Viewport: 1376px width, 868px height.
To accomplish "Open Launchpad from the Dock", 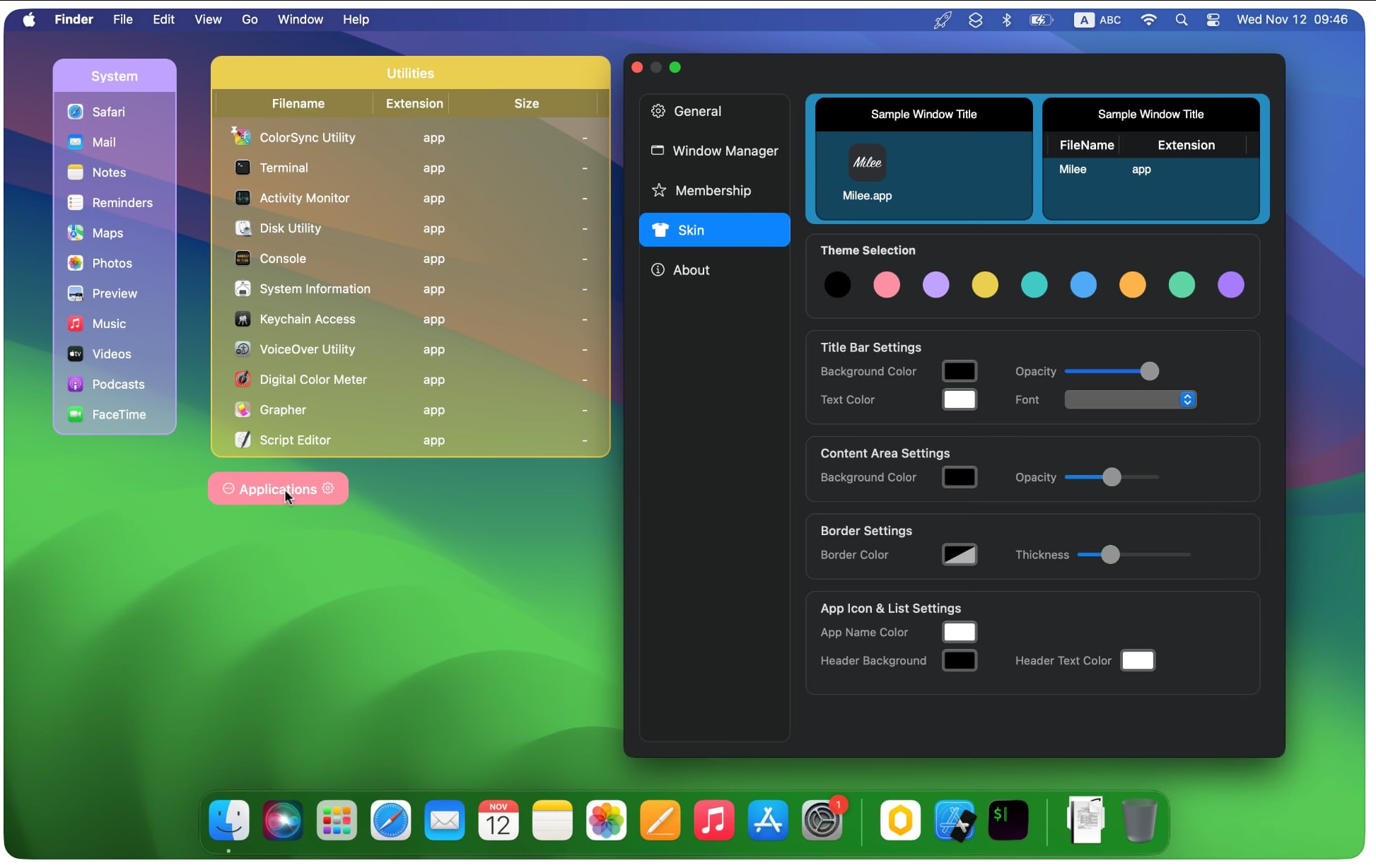I will pos(337,821).
